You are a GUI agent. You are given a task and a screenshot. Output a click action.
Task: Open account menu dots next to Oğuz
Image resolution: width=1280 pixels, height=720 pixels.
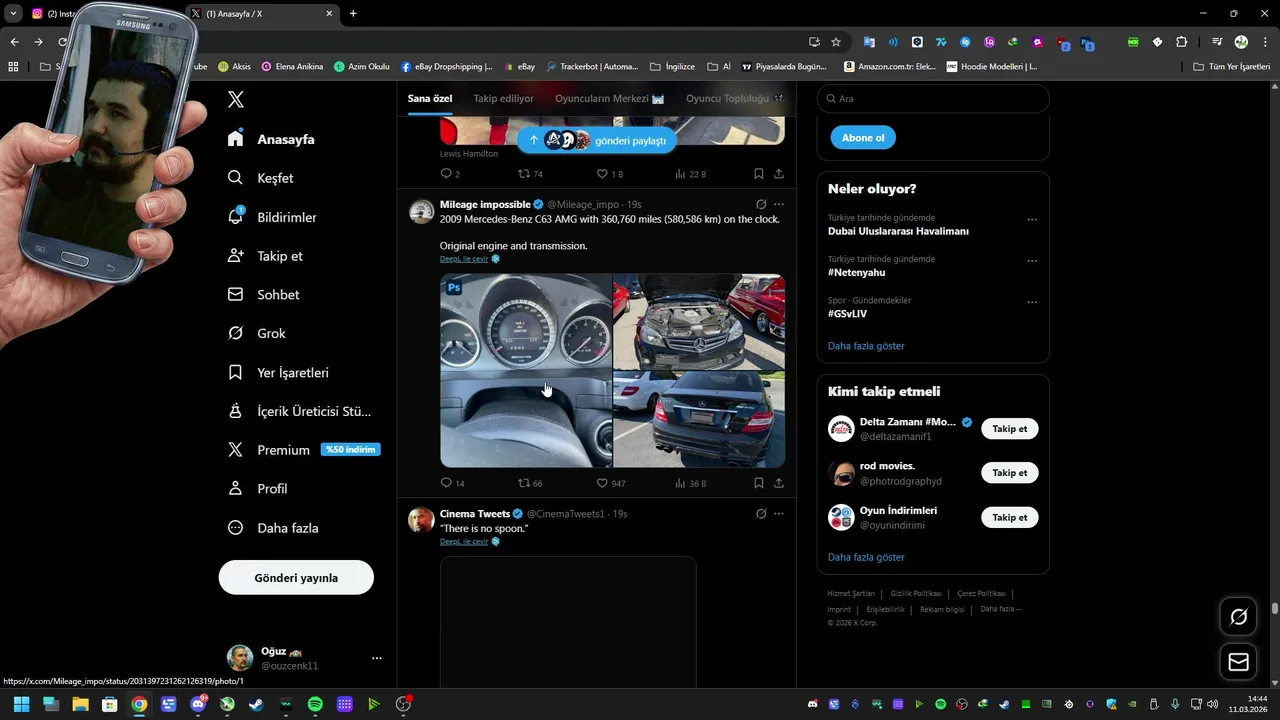[377, 658]
